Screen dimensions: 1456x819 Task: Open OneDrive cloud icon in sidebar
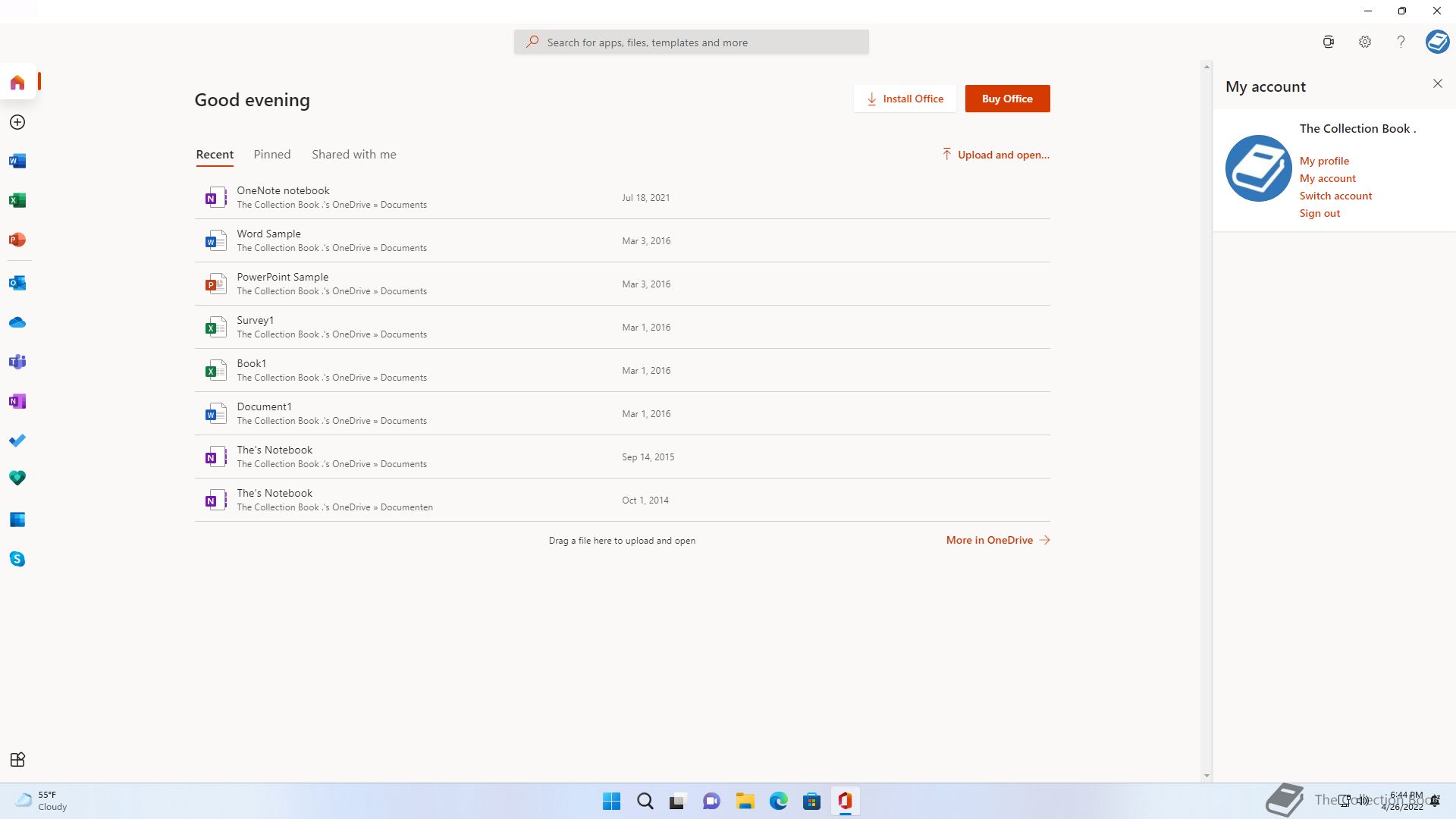[17, 322]
